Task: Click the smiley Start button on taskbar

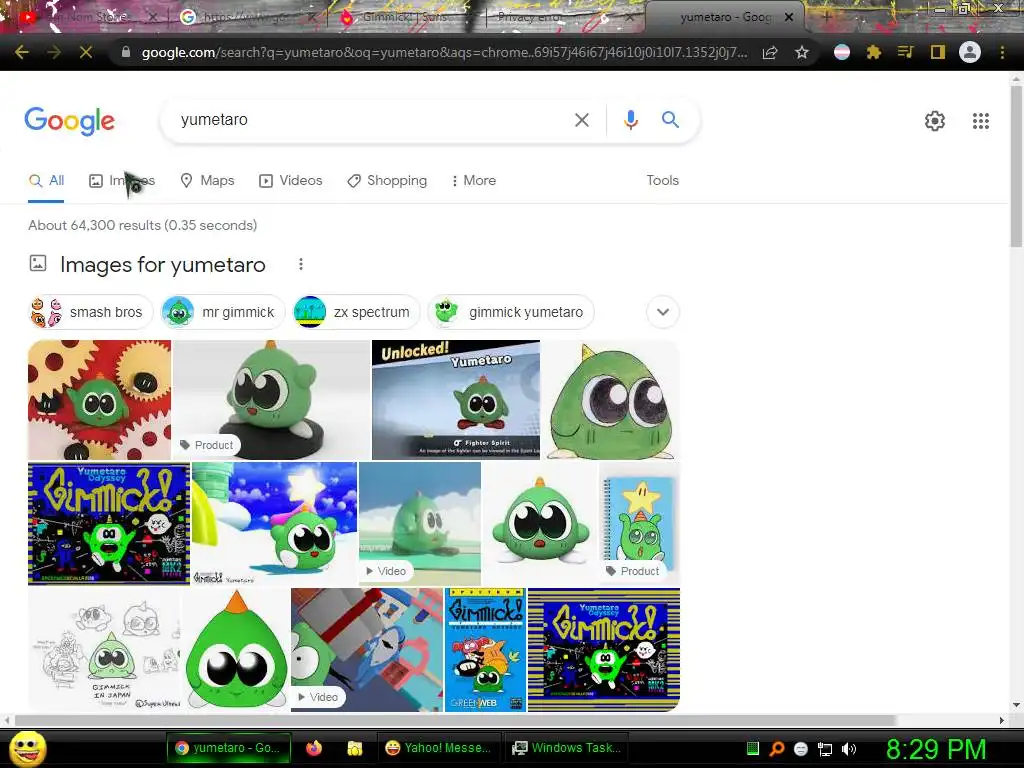Action: coord(27,748)
